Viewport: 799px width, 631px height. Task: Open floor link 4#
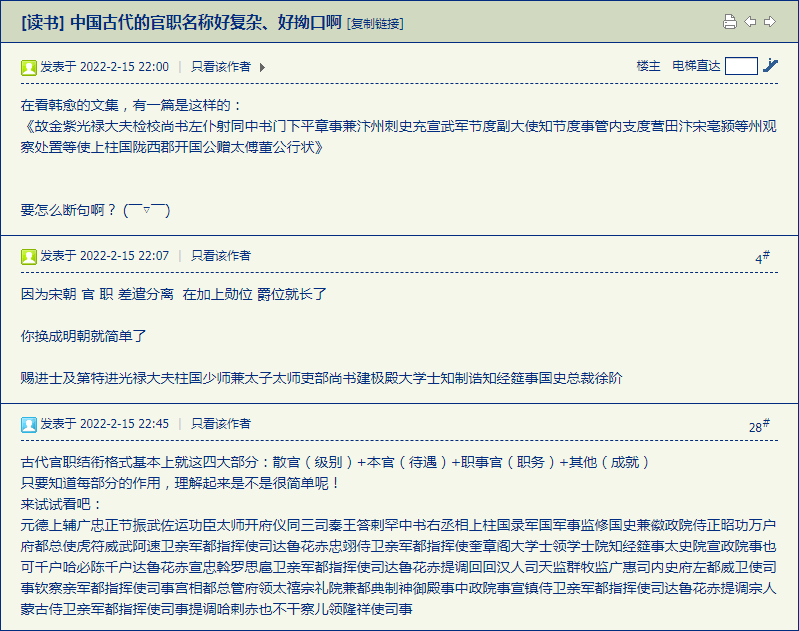click(x=762, y=257)
